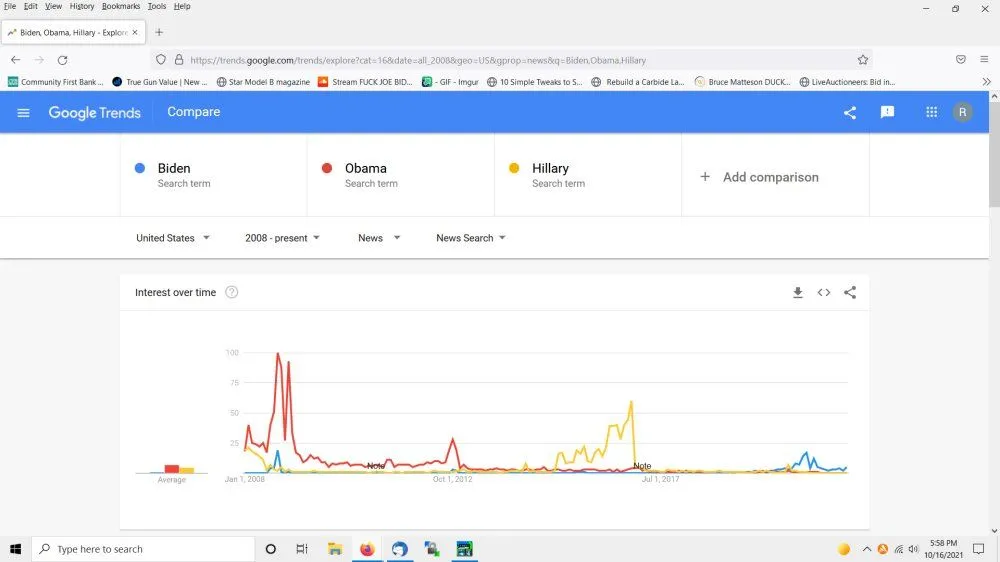Share the Interest over time chart
Screen dimensions: 1000x562
(x=850, y=293)
